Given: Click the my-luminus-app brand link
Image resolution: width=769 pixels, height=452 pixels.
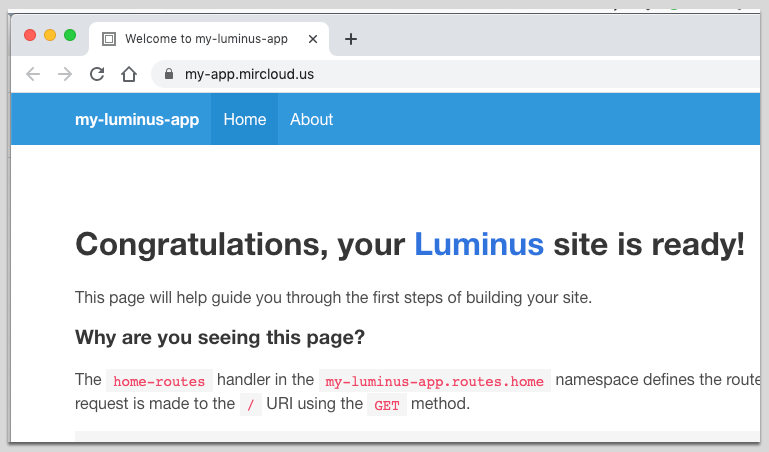Looking at the screenshot, I should tap(137, 119).
